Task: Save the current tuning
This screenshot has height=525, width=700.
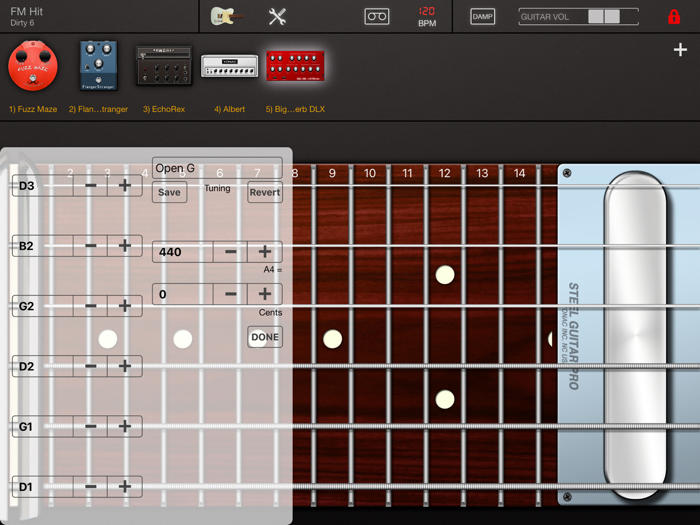Action: [x=169, y=192]
